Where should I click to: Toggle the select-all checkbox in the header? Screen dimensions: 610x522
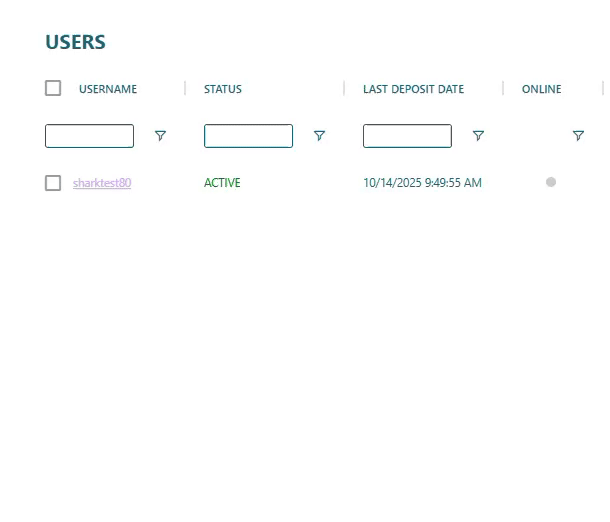[x=53, y=88]
